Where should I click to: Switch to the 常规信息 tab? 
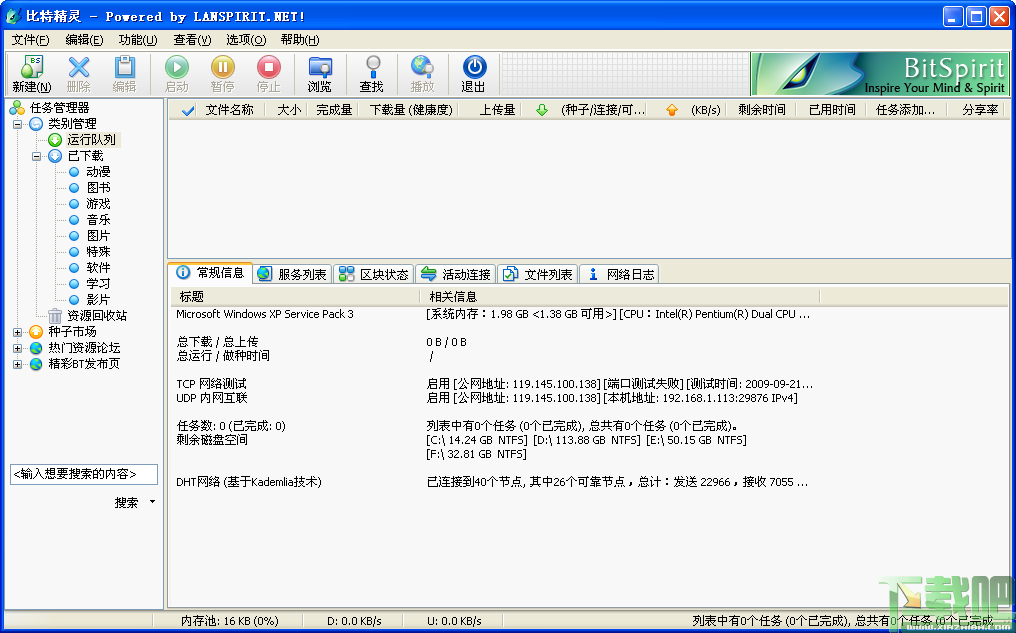pos(211,273)
